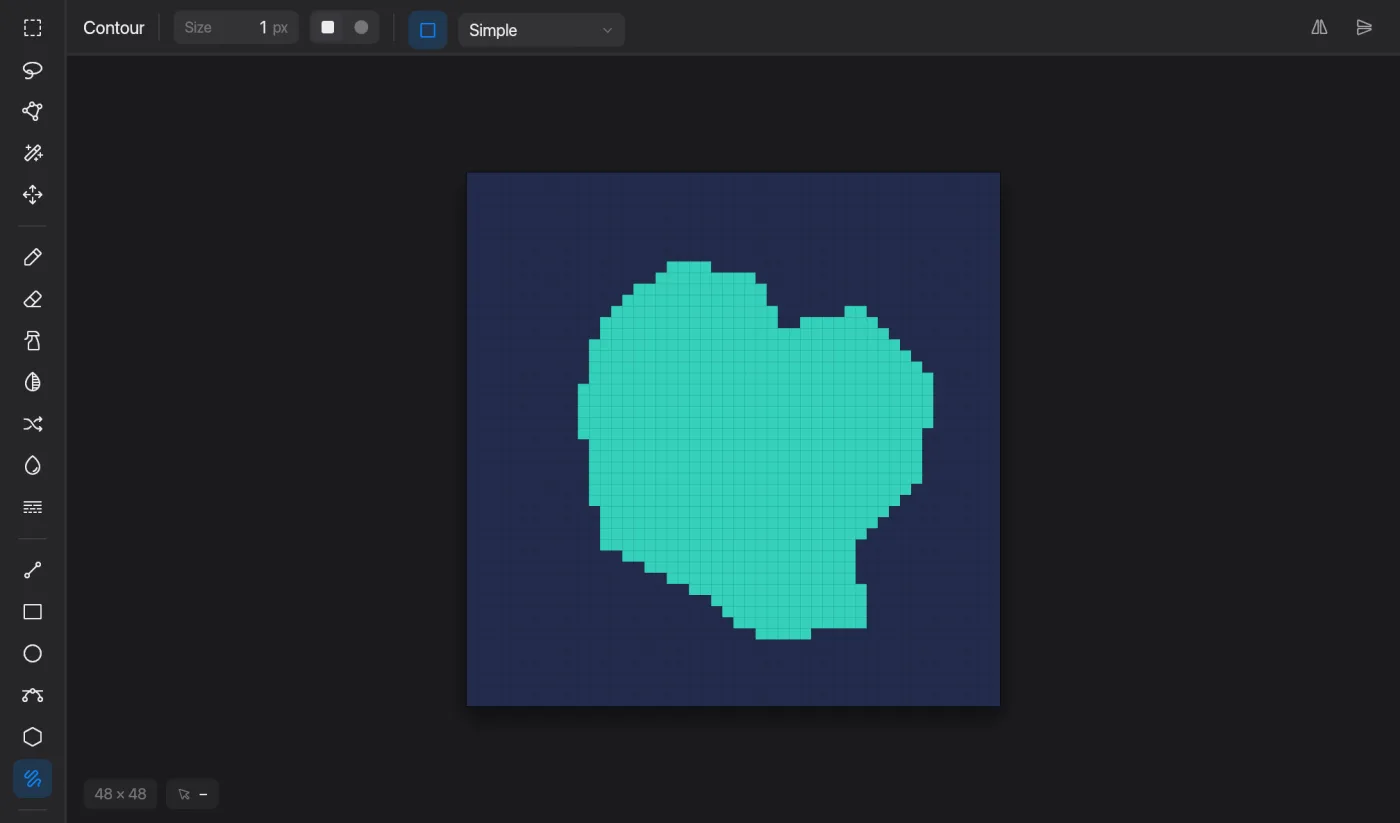The width and height of the screenshot is (1400, 823).
Task: Select the active Contour tool
Action: coord(33,778)
